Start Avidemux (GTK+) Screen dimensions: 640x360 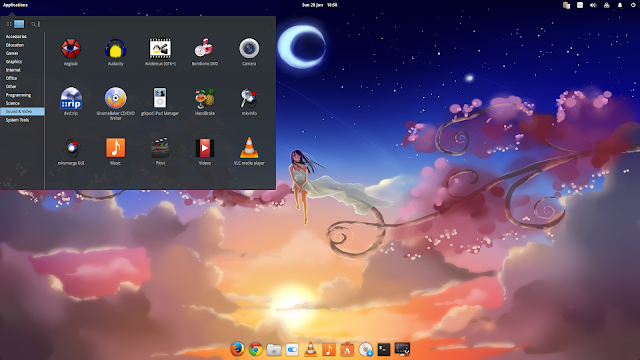[x=160, y=52]
